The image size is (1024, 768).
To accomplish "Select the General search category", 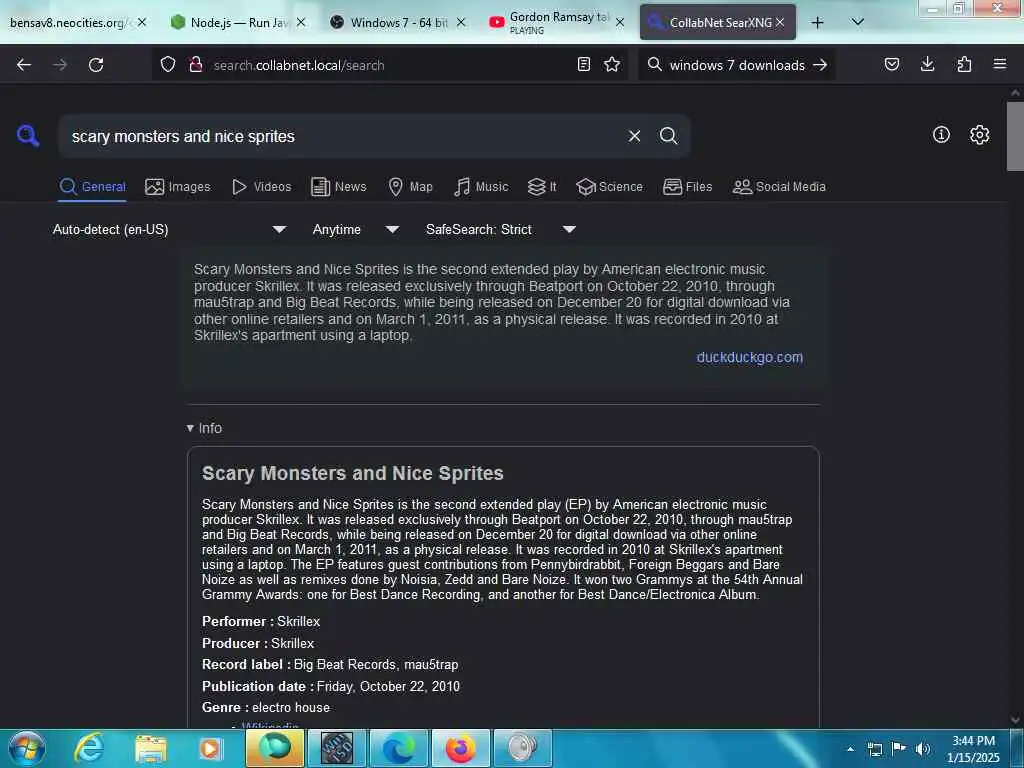I will tap(92, 187).
